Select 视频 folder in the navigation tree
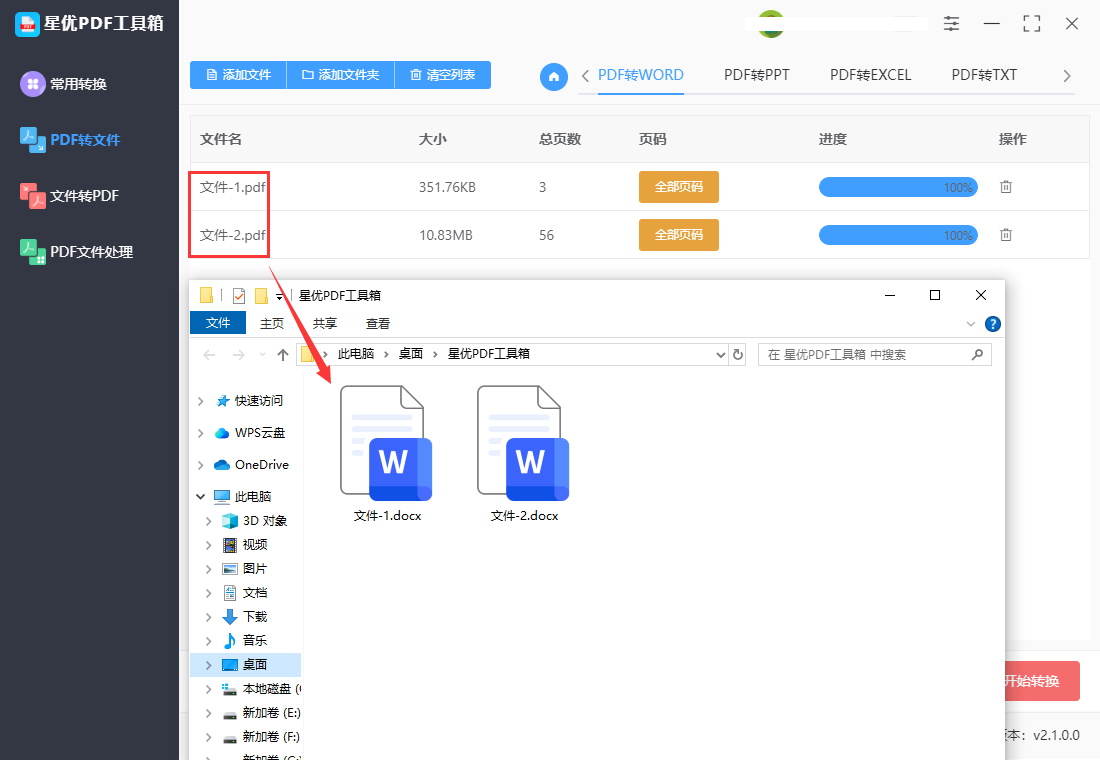Viewport: 1100px width, 760px height. [x=245, y=545]
